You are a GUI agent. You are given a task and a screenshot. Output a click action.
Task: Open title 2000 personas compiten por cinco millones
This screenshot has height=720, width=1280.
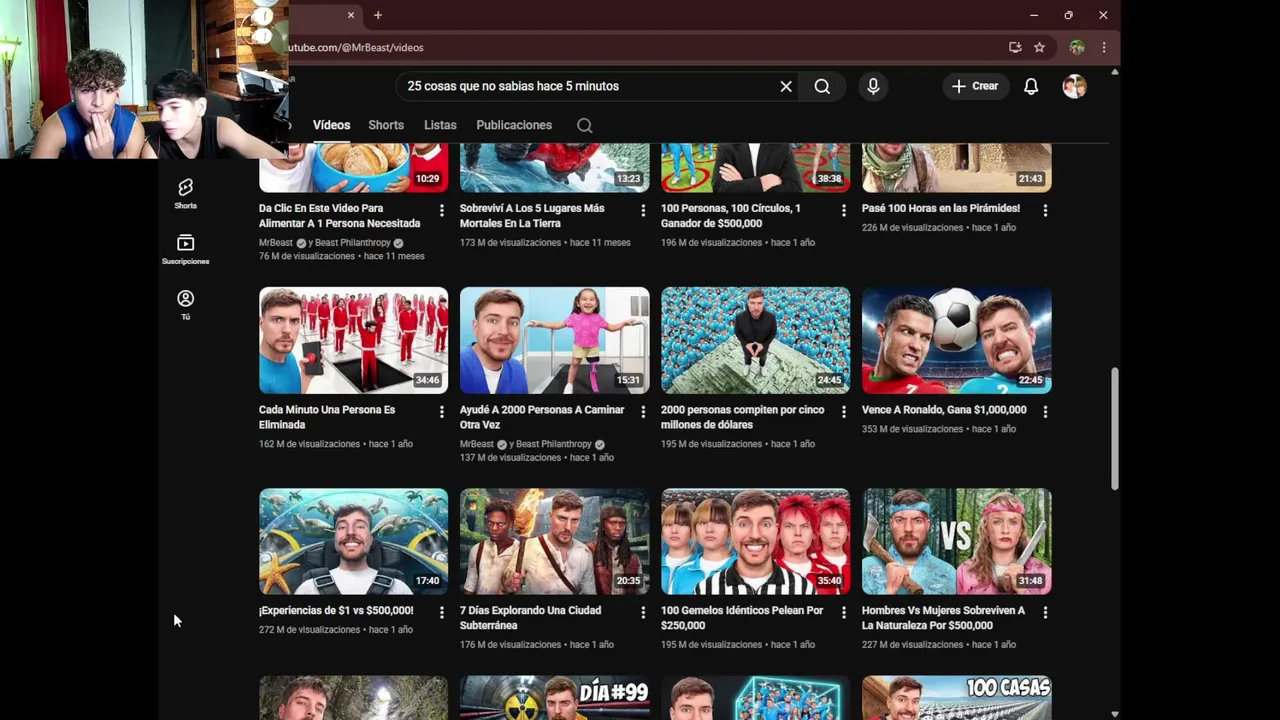743,417
